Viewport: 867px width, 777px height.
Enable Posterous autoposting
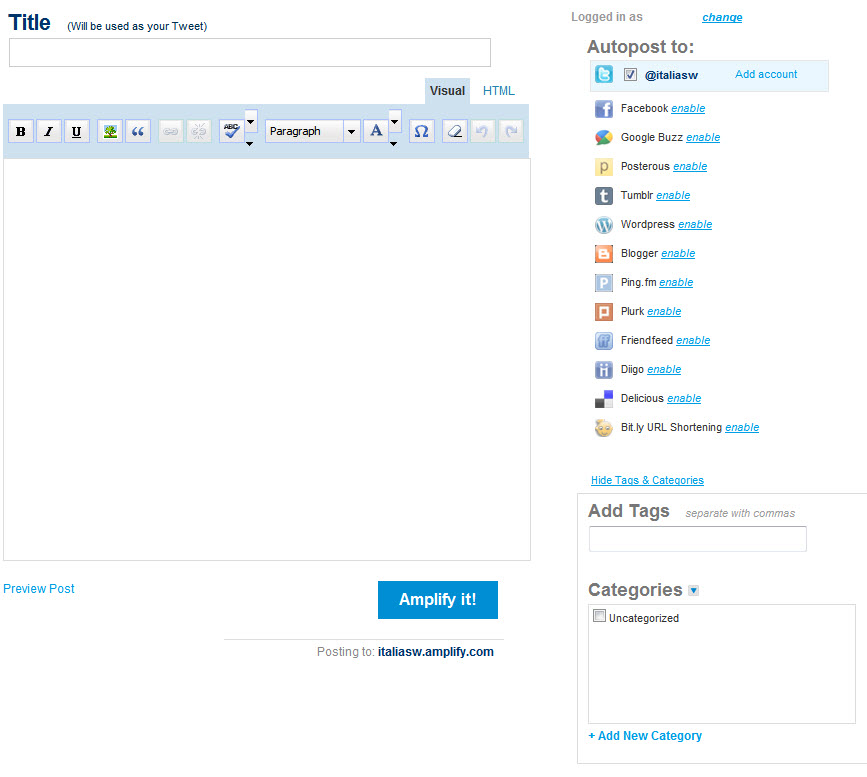[x=690, y=167]
